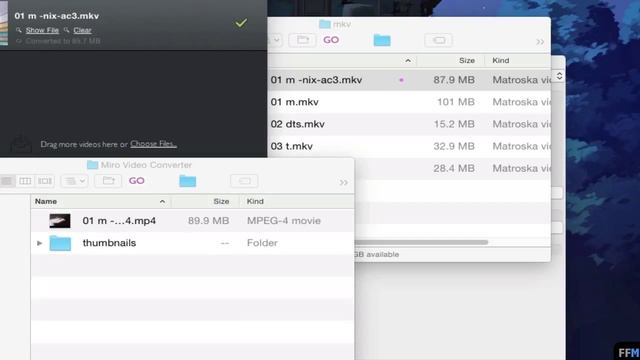640x360 pixels.
Task: Click the green conversion complete checkmark
Action: (241, 23)
